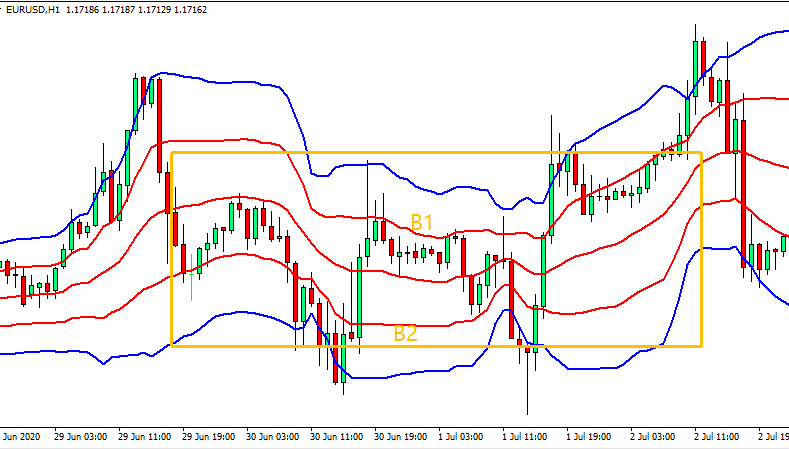Select the "1 Jul 19:00" time axis label
Image resolution: width=789 pixels, height=449 pixels.
[x=588, y=437]
